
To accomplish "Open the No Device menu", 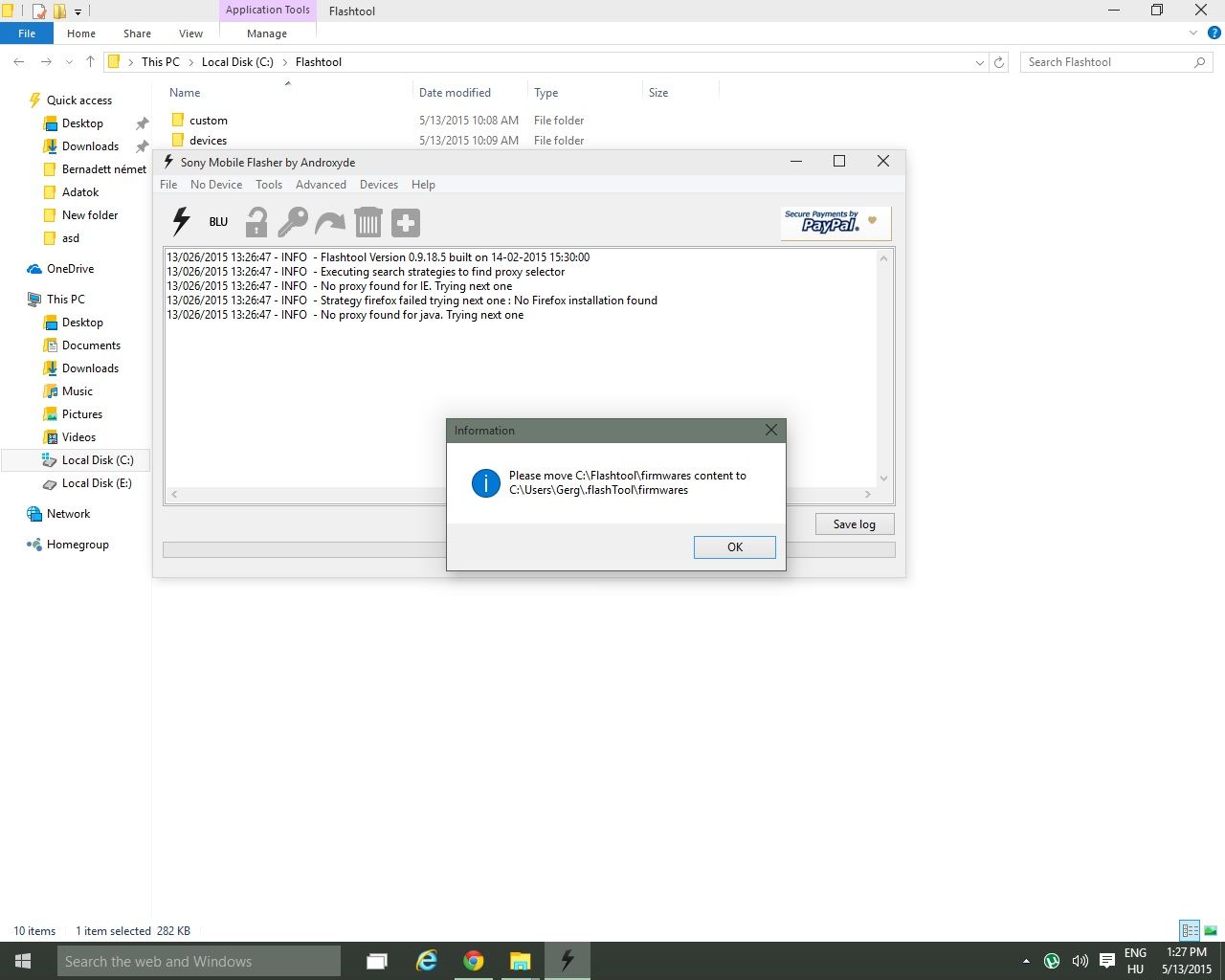I will pyautogui.click(x=216, y=185).
